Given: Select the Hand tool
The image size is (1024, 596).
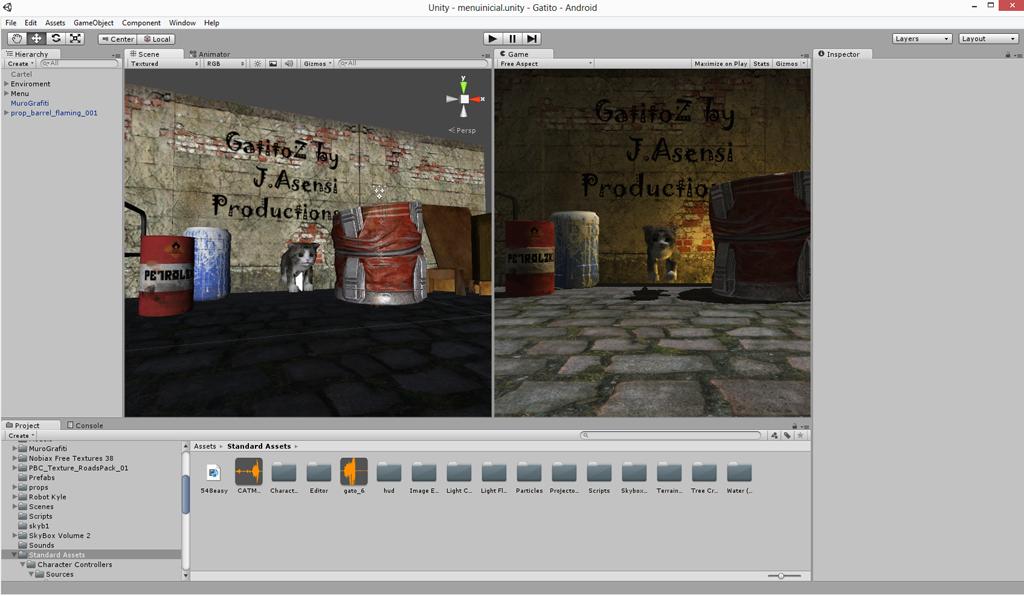Looking at the screenshot, I should [x=17, y=39].
